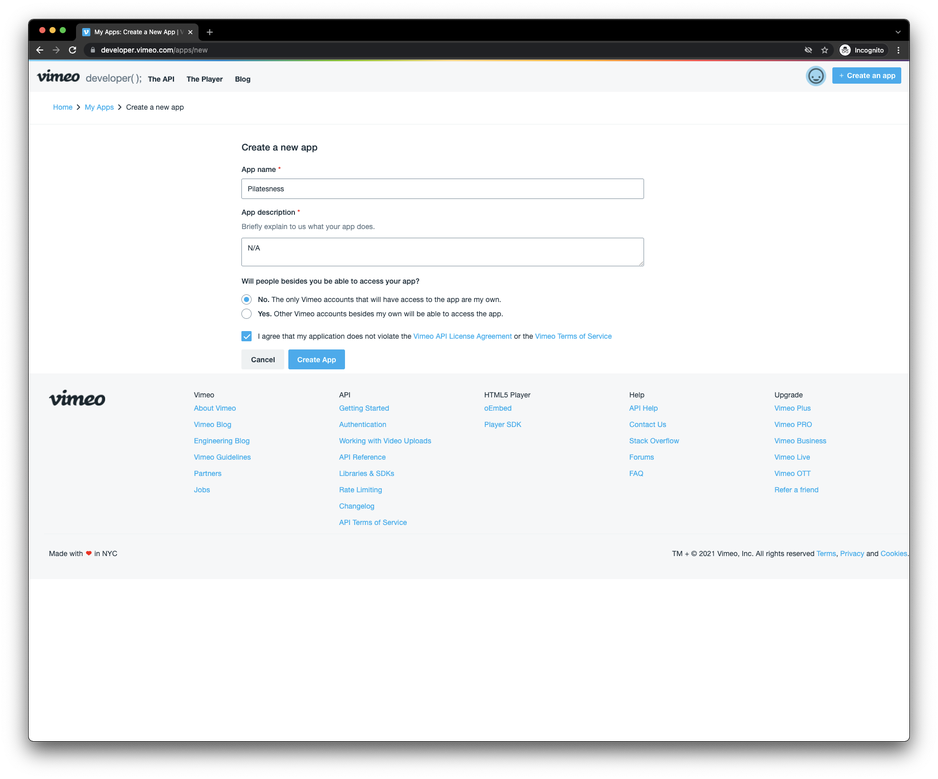
Task: Open Stack Overflow footer link
Action: (x=654, y=441)
